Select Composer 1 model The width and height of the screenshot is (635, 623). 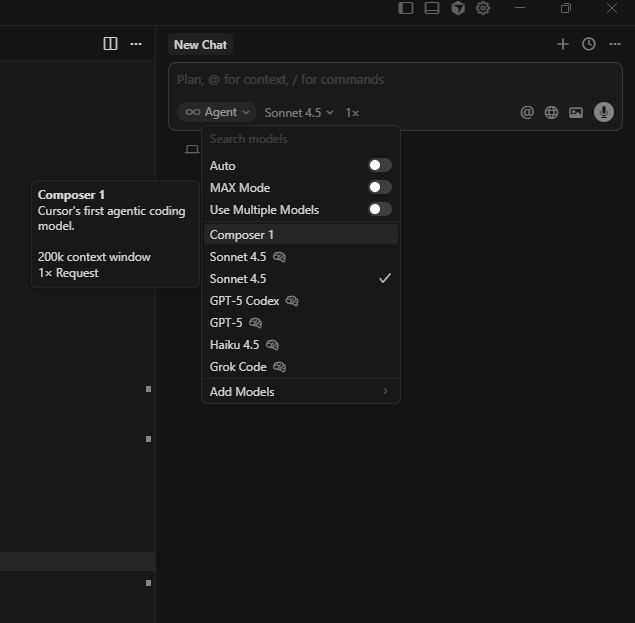pyautogui.click(x=301, y=235)
